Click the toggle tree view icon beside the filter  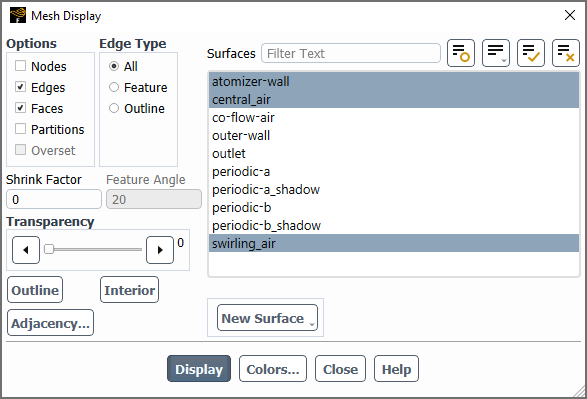pyautogui.click(x=460, y=53)
